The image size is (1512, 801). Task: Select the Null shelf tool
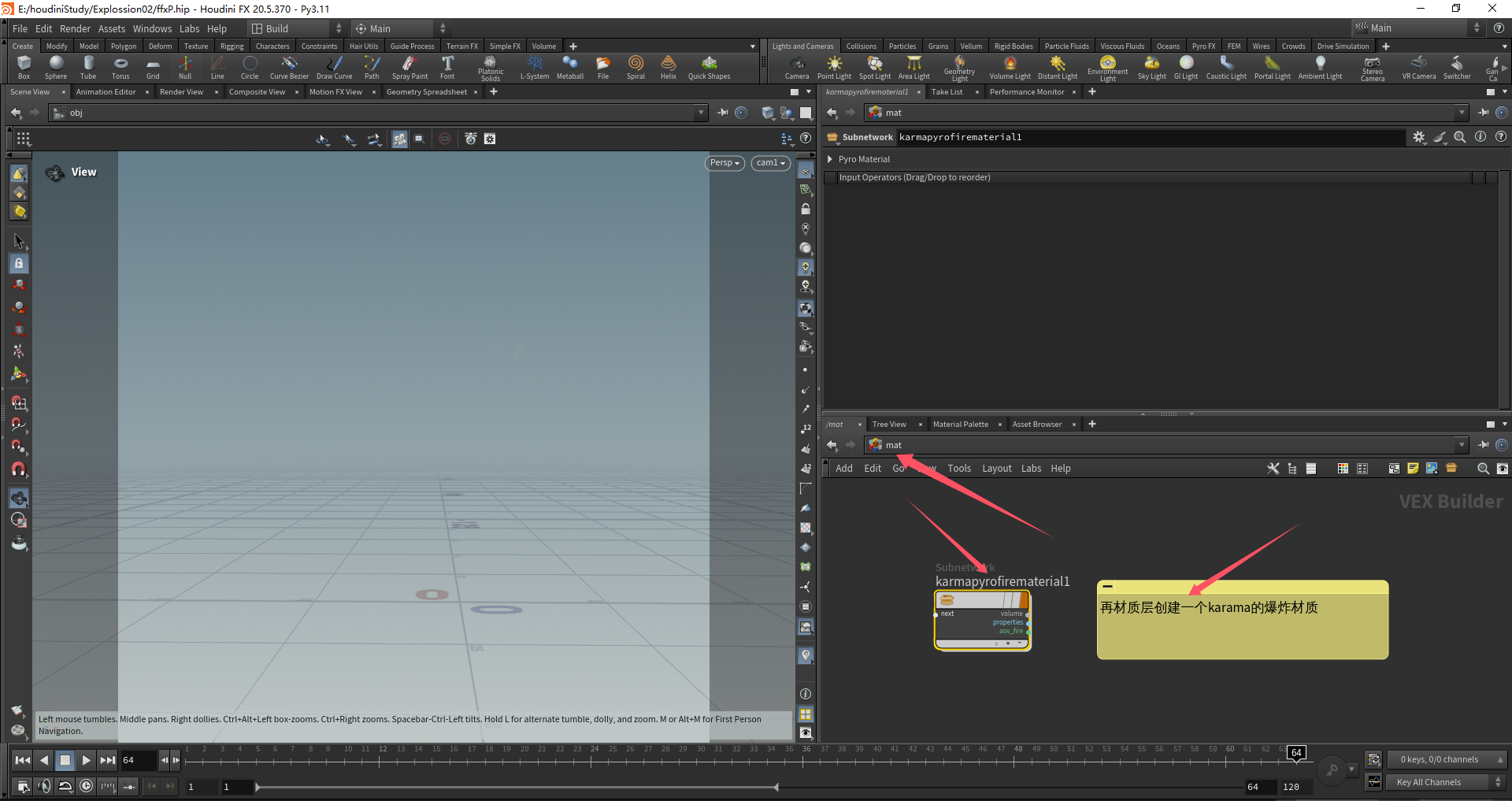(185, 68)
